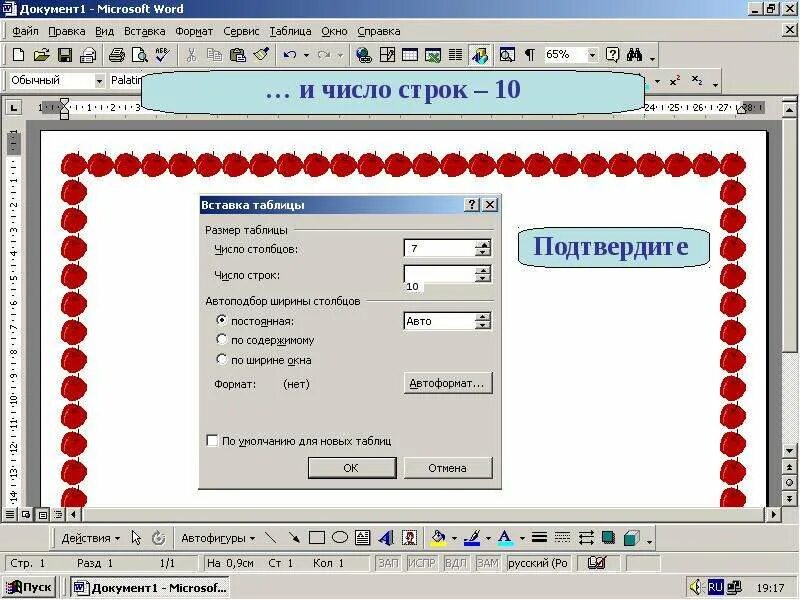
Task: Open the Tables and Borders toolbar icon
Action: [387, 55]
